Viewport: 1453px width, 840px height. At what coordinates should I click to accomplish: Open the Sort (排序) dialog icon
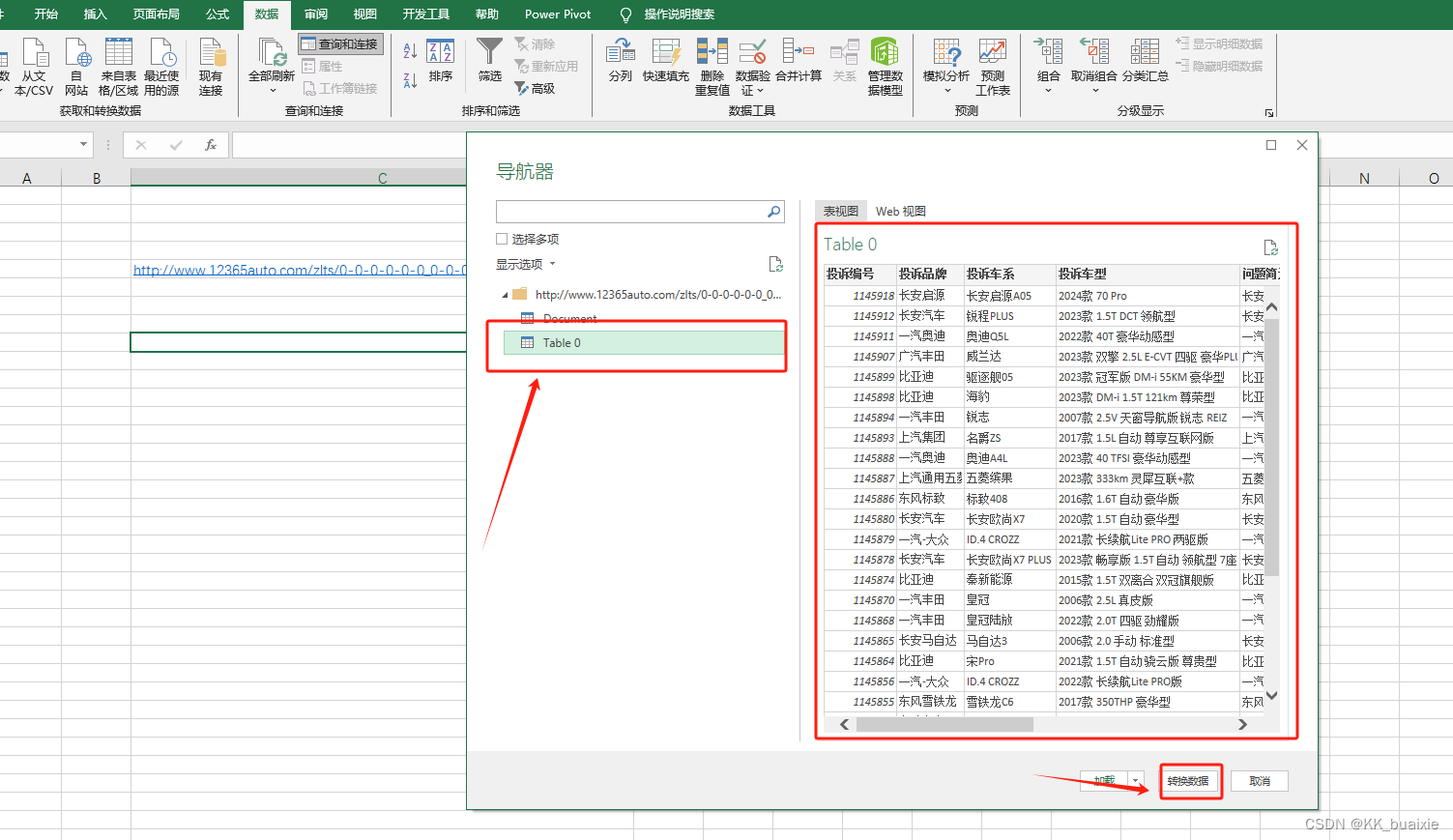tap(441, 53)
